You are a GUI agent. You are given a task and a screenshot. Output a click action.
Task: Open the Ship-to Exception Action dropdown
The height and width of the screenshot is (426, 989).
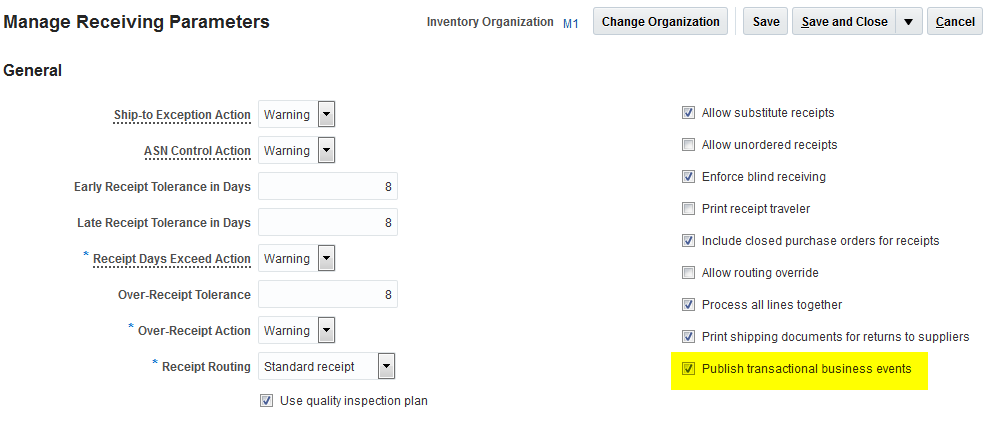(x=326, y=115)
